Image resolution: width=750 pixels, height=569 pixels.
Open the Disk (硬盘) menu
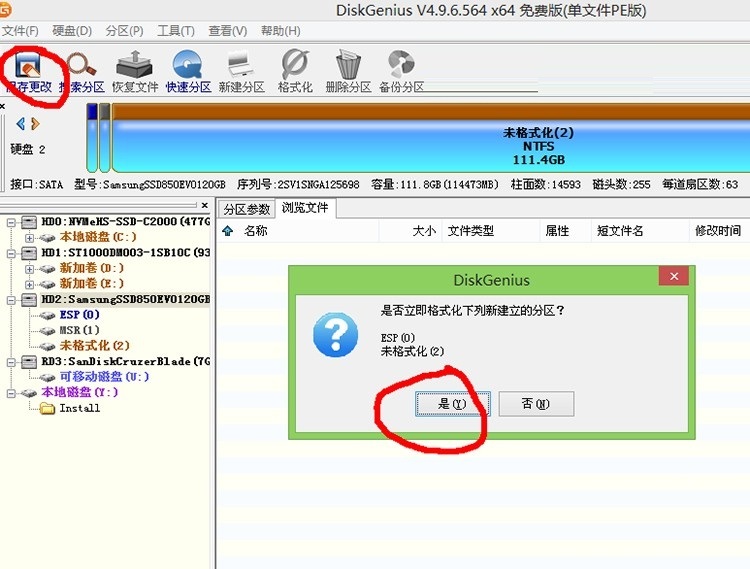tap(72, 31)
